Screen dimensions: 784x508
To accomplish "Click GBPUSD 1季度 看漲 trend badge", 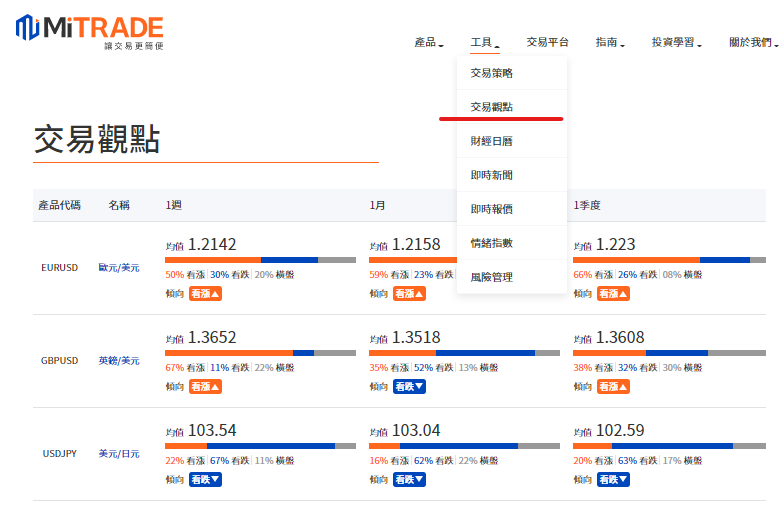I will coord(613,386).
